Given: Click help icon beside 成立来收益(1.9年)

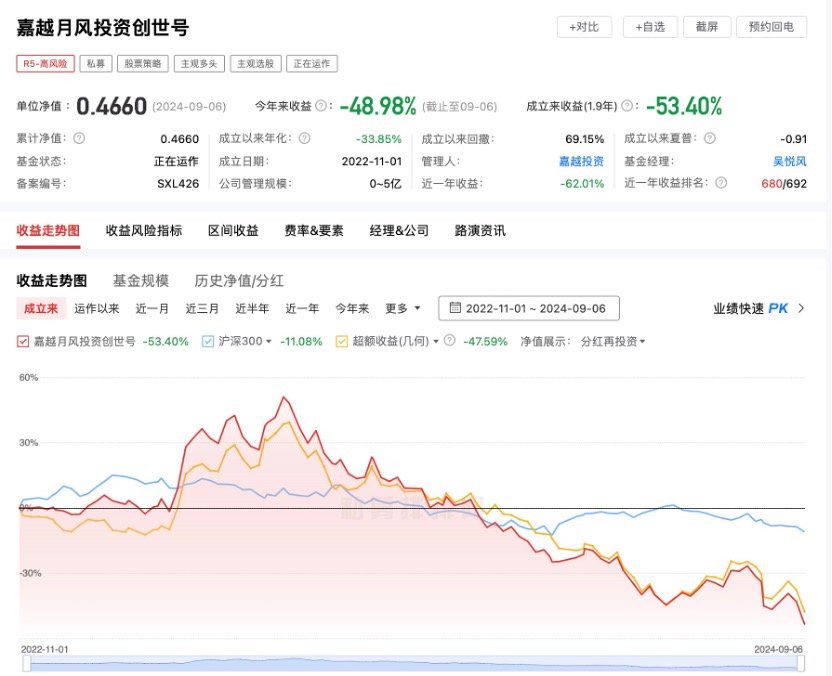Looking at the screenshot, I should point(628,106).
